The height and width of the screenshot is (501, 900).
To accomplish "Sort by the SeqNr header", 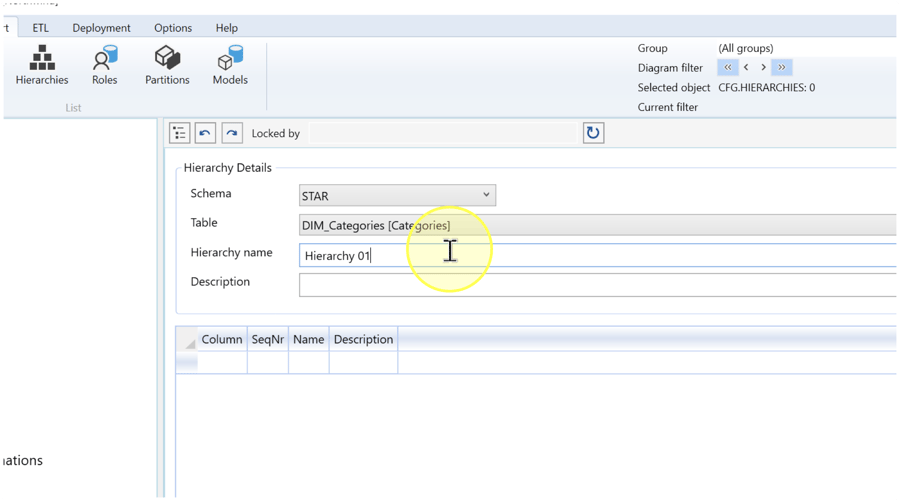I will pyautogui.click(x=267, y=339).
